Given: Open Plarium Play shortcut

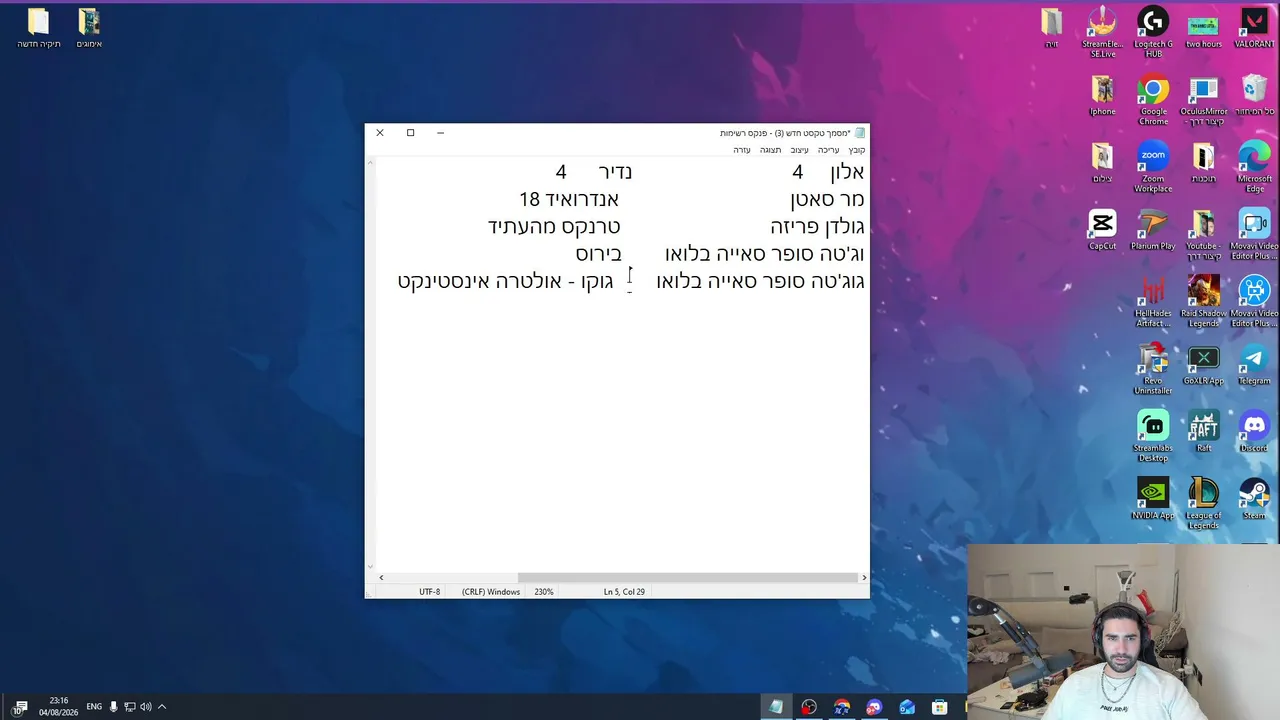Looking at the screenshot, I should pyautogui.click(x=1153, y=230).
